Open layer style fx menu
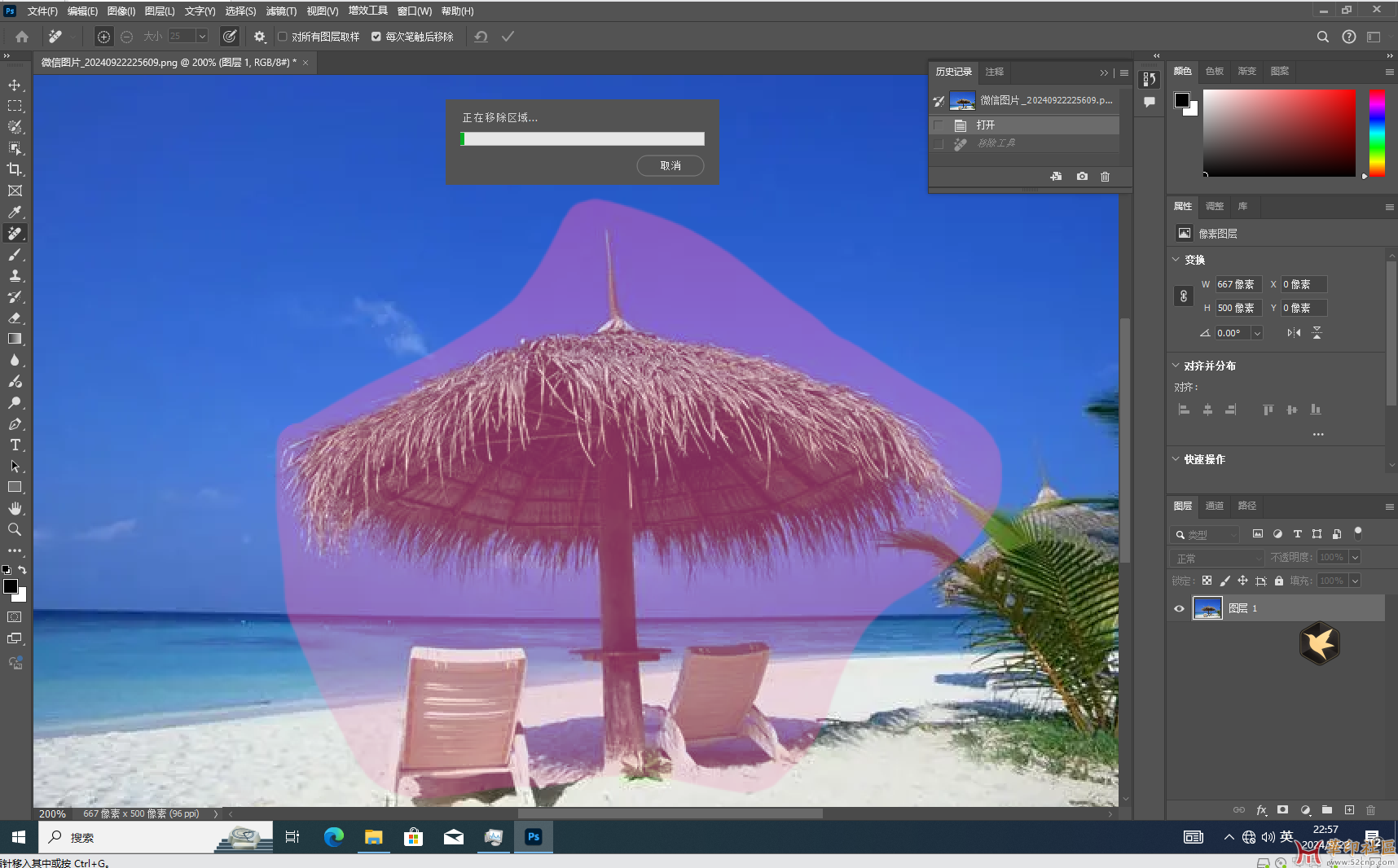 click(x=1261, y=810)
